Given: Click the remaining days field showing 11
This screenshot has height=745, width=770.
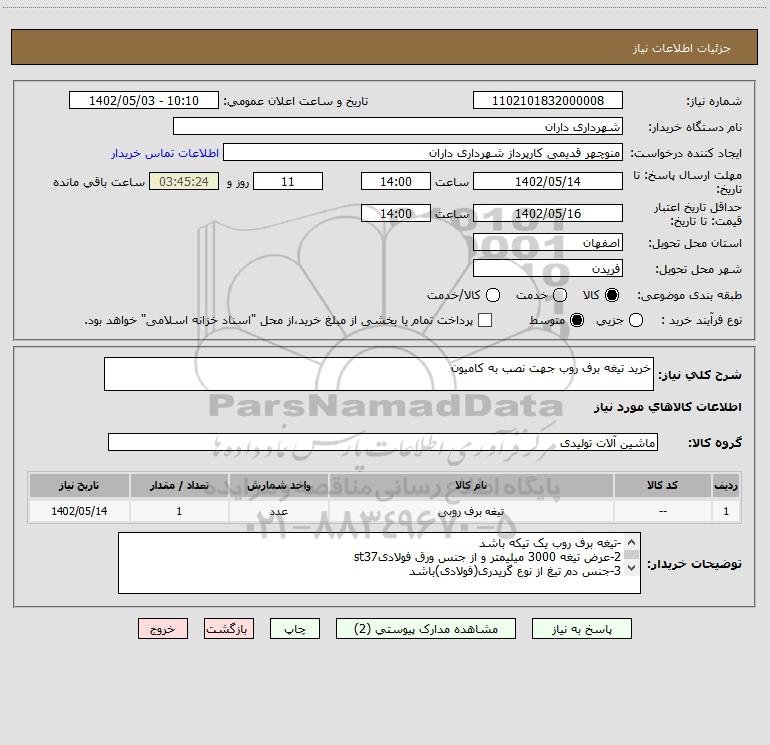Looking at the screenshot, I should click(x=288, y=181).
